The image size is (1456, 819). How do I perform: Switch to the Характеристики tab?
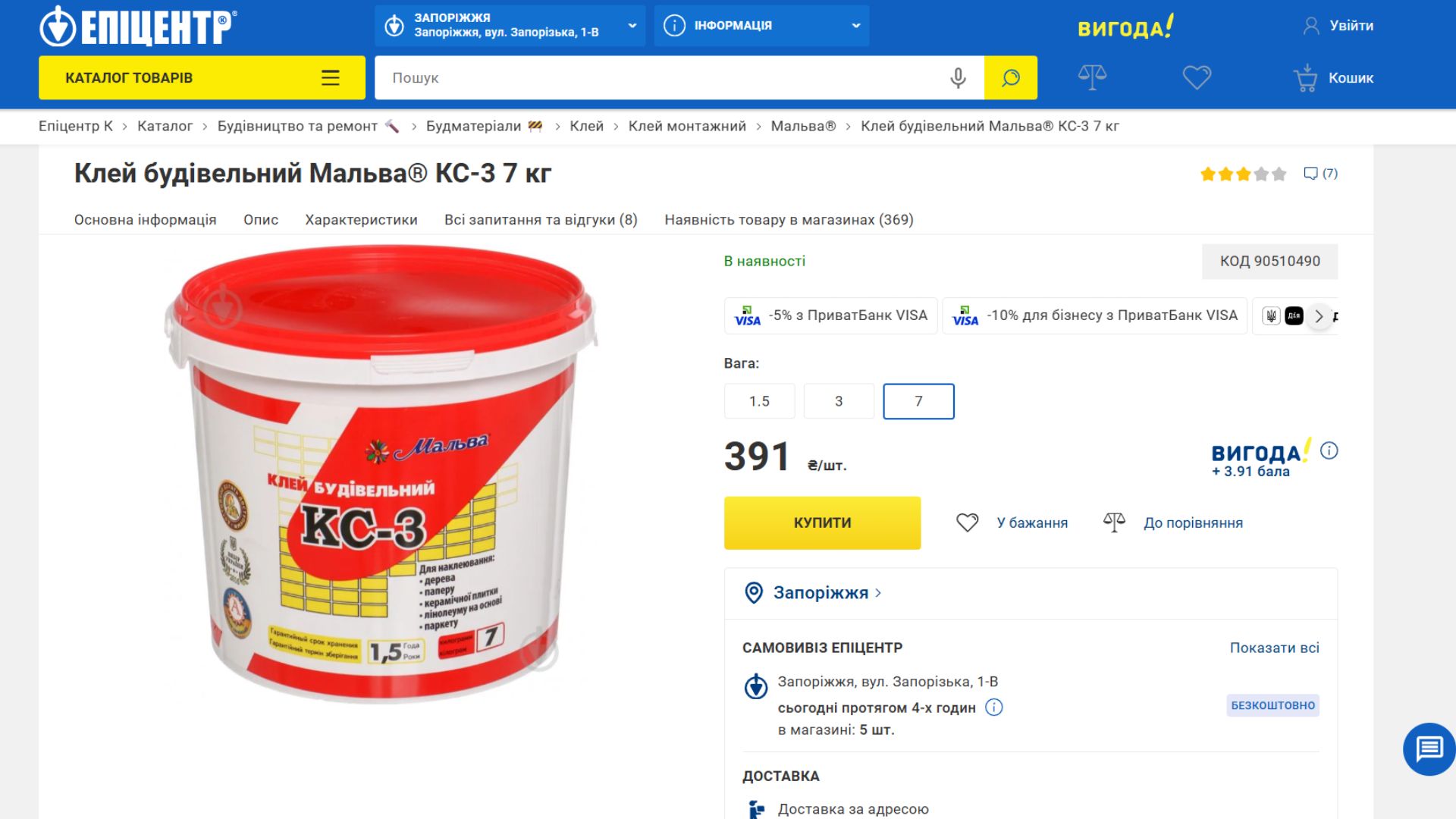[x=361, y=220]
